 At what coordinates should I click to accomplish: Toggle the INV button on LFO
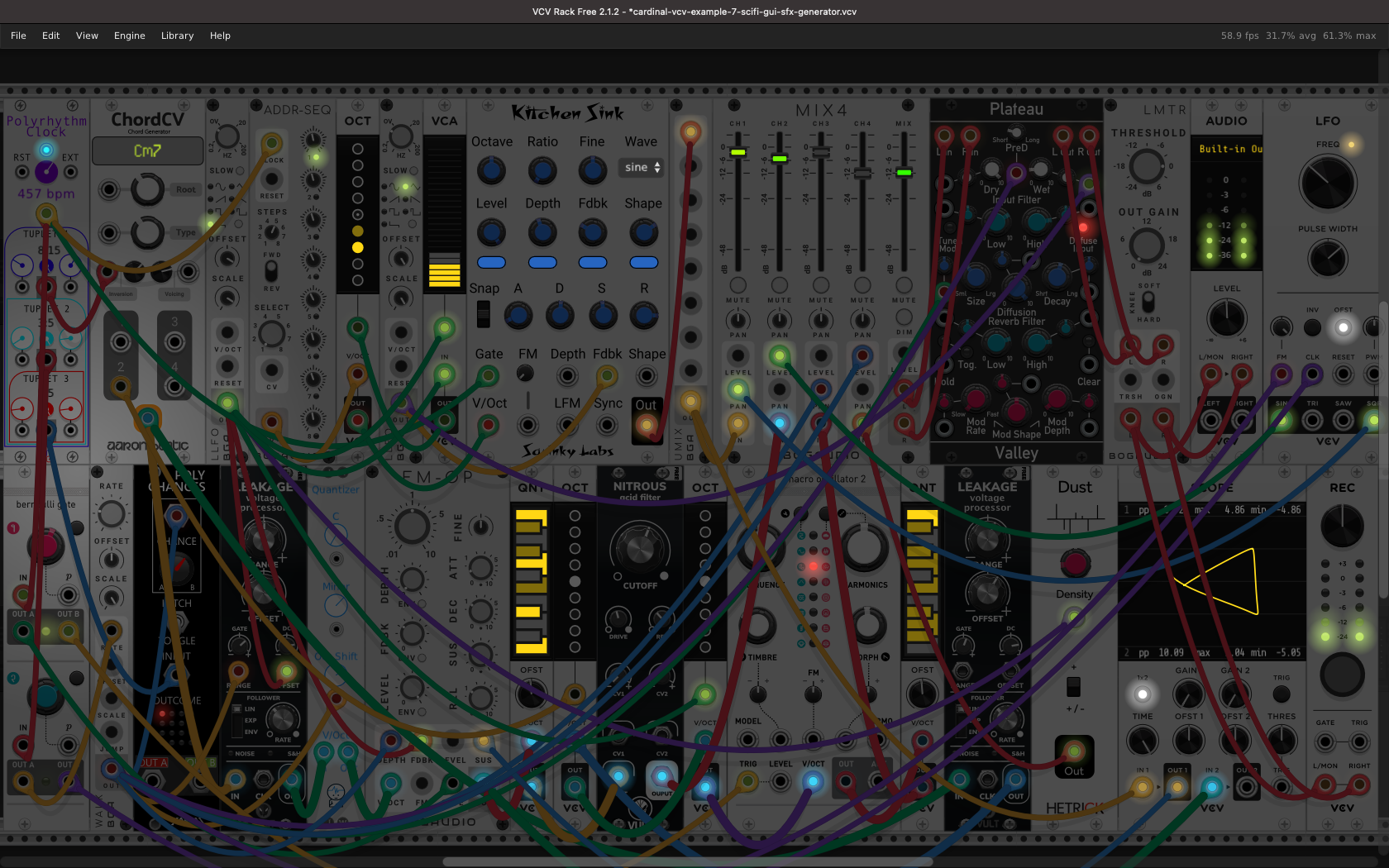coord(1312,328)
